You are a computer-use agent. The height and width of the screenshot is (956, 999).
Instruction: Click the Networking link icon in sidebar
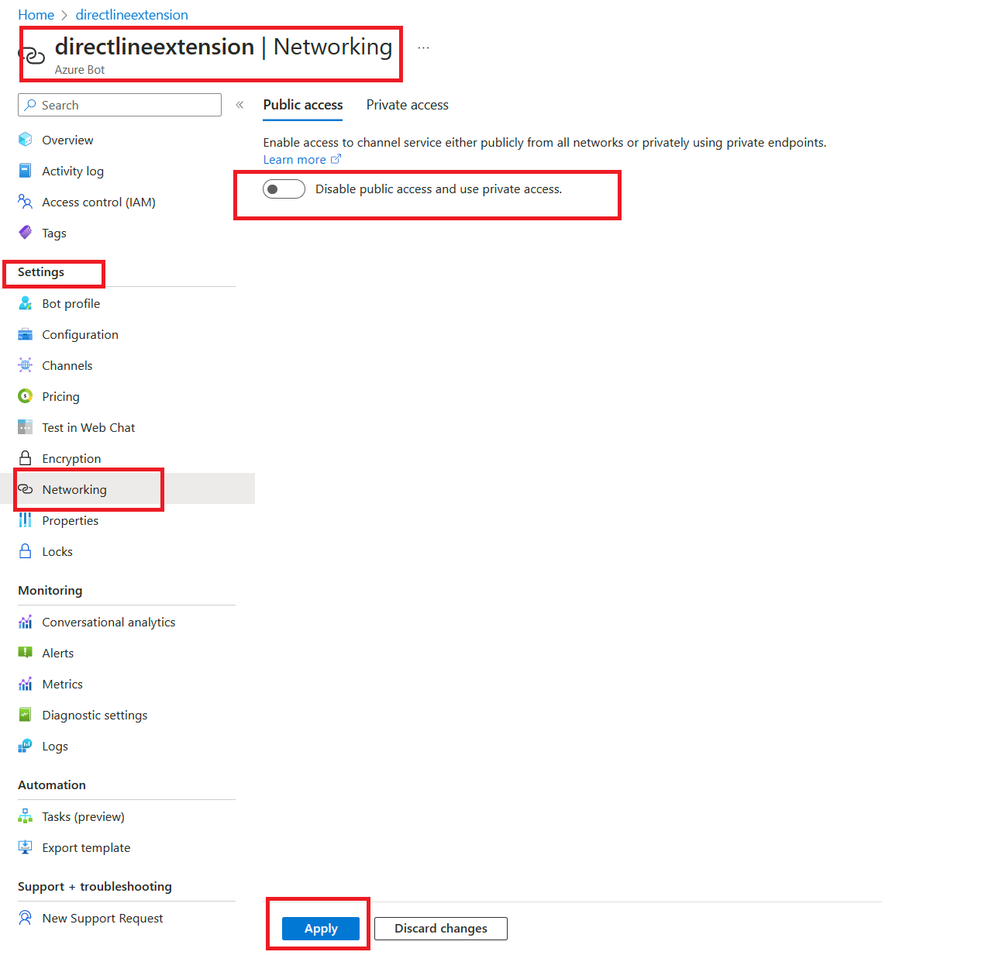pos(25,489)
